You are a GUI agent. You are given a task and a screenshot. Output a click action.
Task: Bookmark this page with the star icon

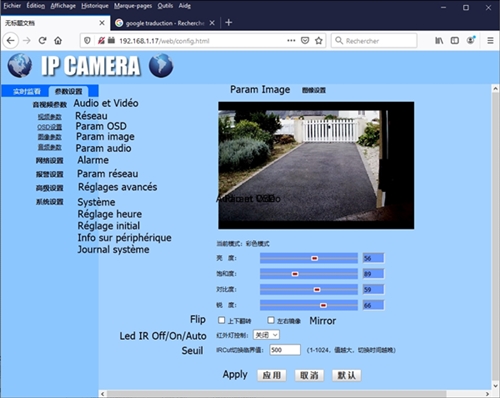click(x=319, y=40)
